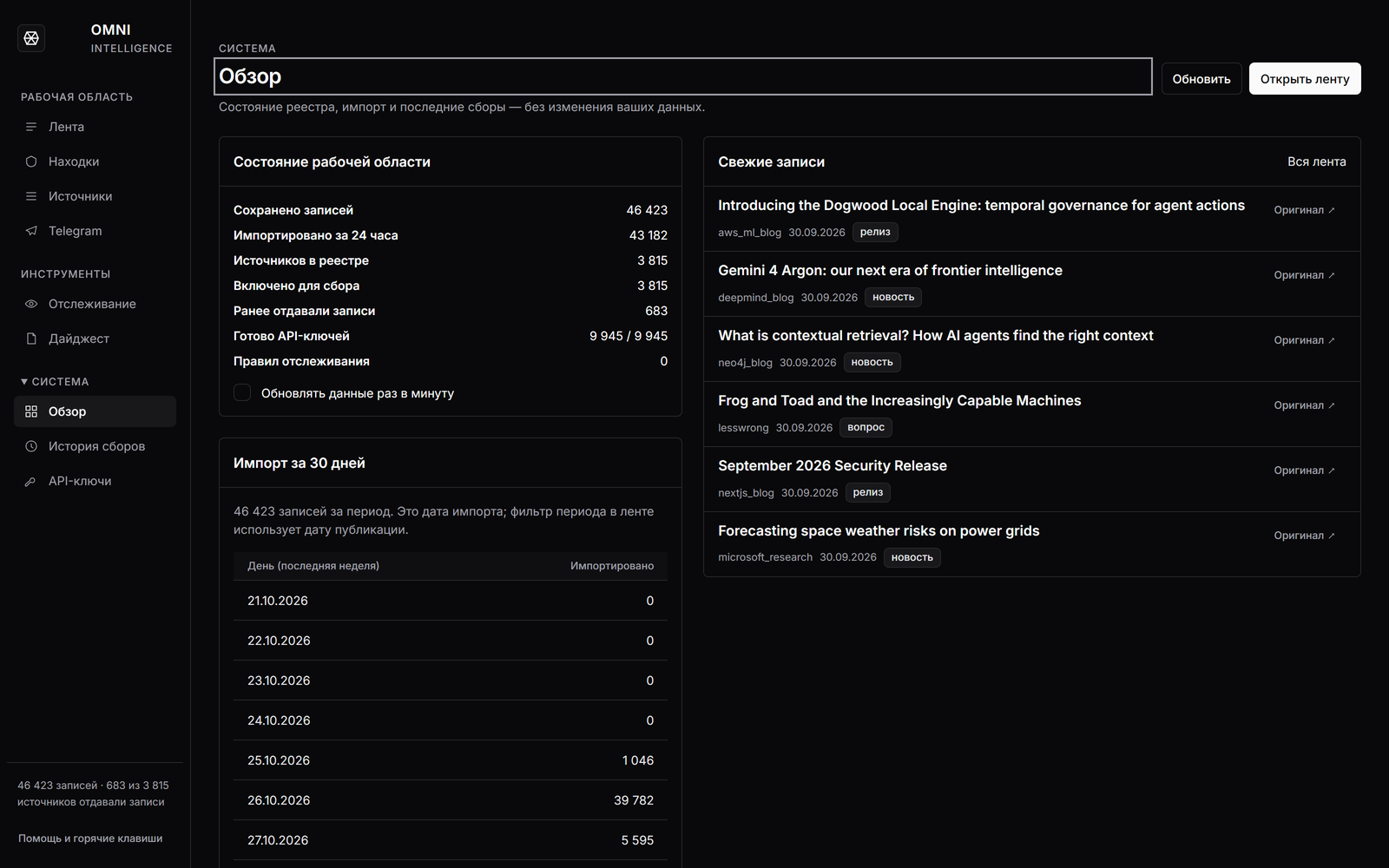Enable Обновлять данные раз в минуту checkbox

click(242, 393)
